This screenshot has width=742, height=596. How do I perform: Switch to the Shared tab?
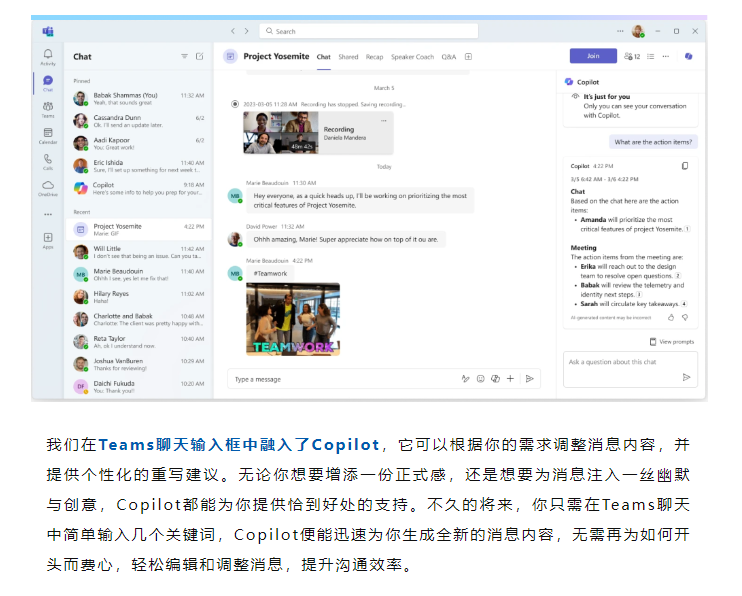point(348,57)
